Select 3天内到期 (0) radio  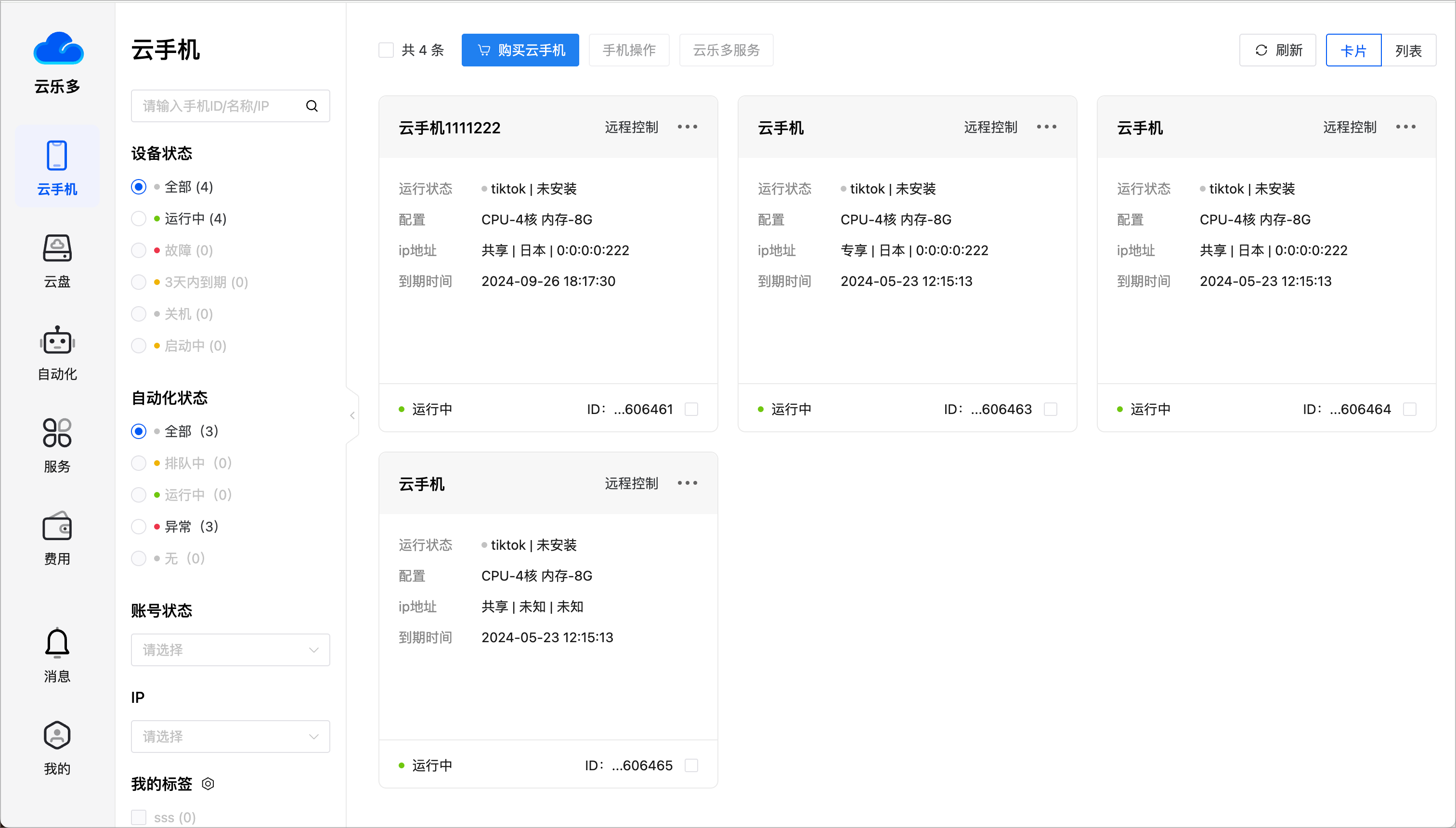pos(139,283)
